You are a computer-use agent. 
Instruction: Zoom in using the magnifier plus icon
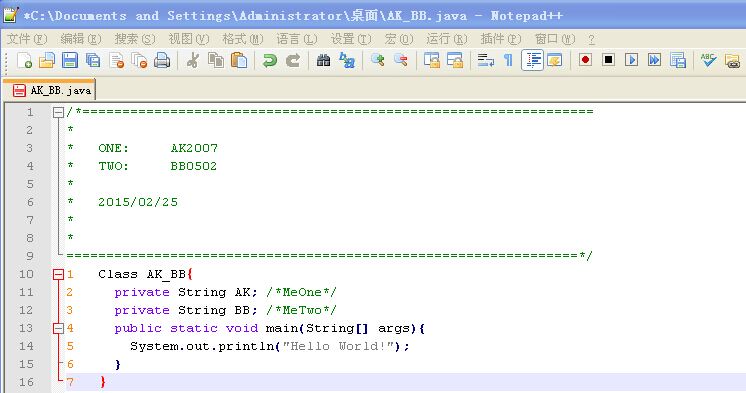coord(378,60)
